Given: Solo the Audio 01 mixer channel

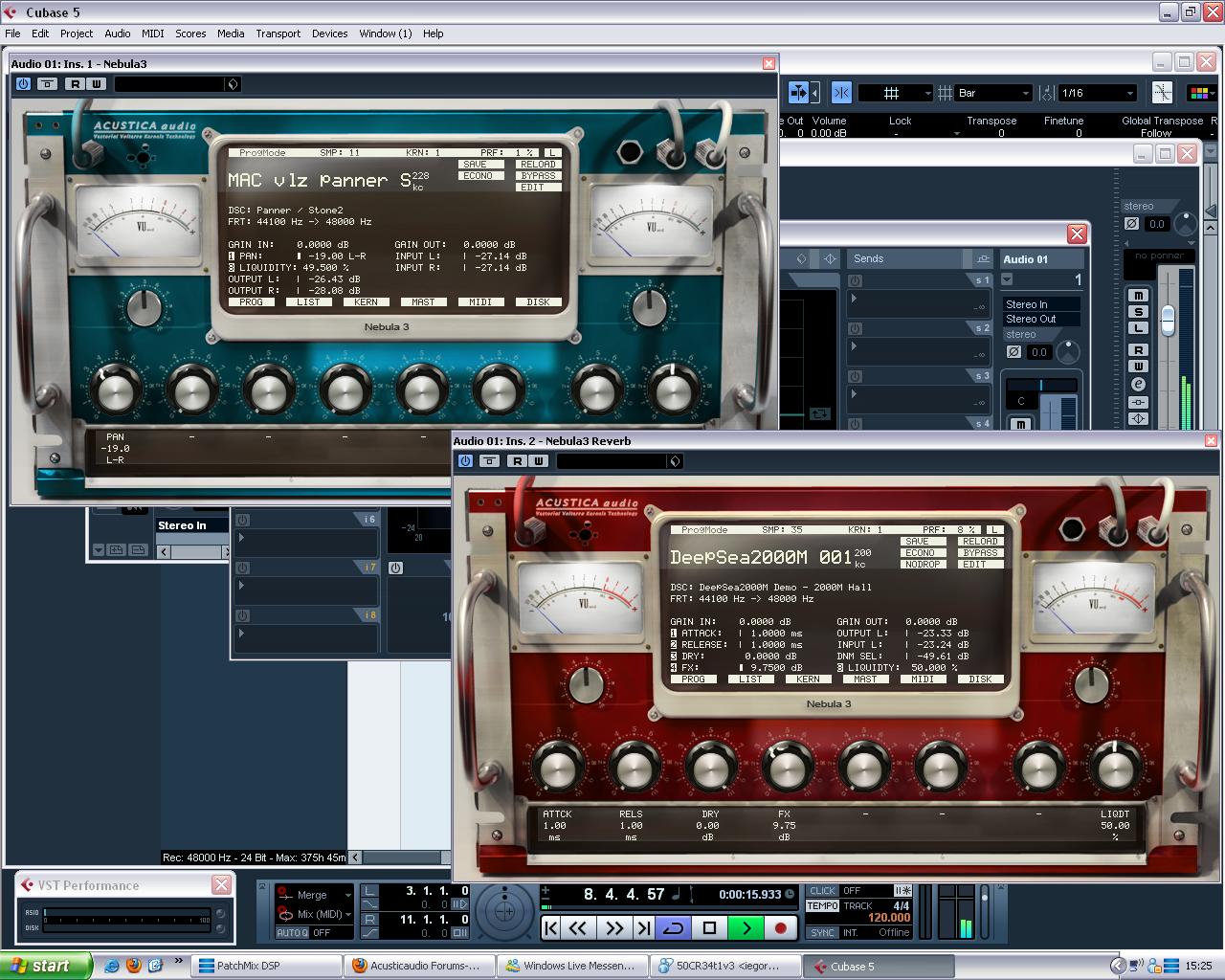Looking at the screenshot, I should pos(1140,313).
